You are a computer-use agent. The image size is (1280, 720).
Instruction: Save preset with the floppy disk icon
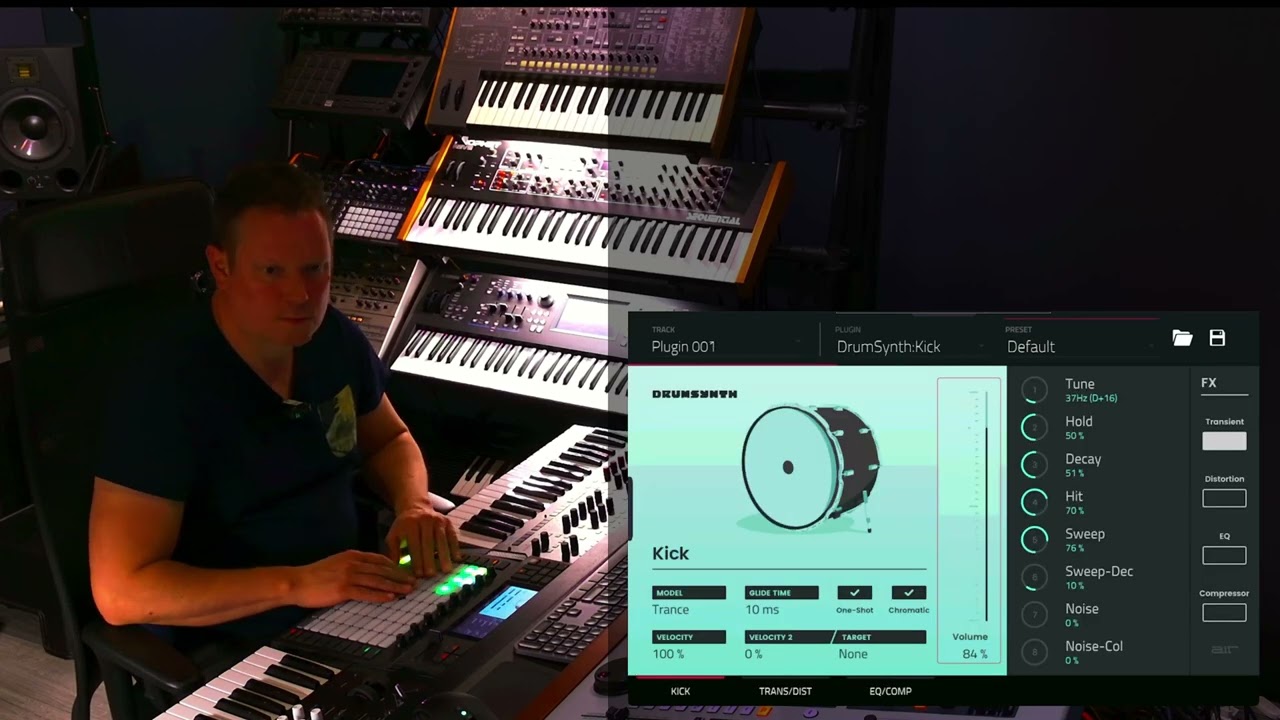[1217, 338]
